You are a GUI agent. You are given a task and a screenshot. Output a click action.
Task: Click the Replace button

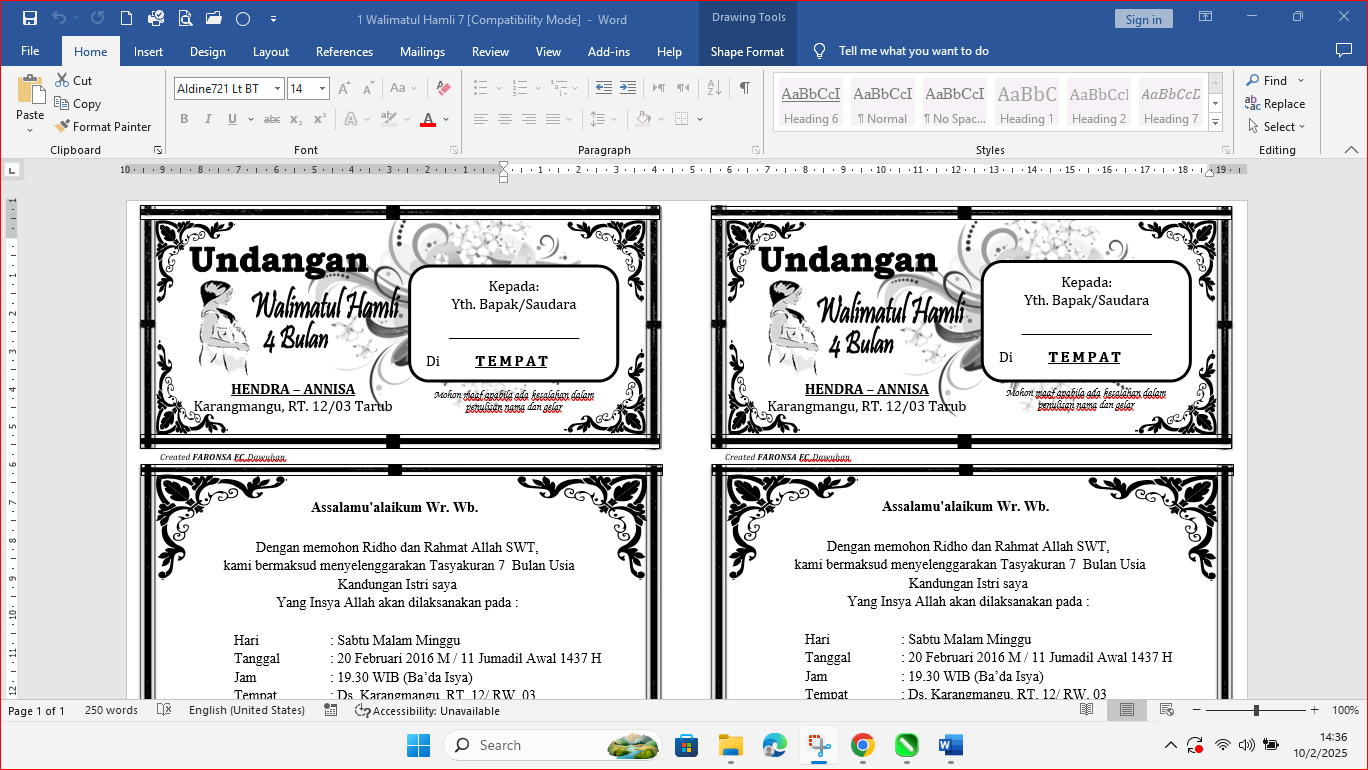1275,103
